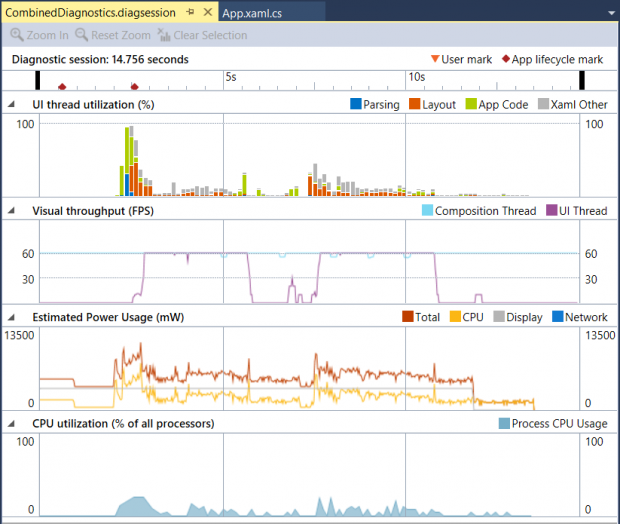Click the first app lifecycle mark on ruler

pos(62,88)
